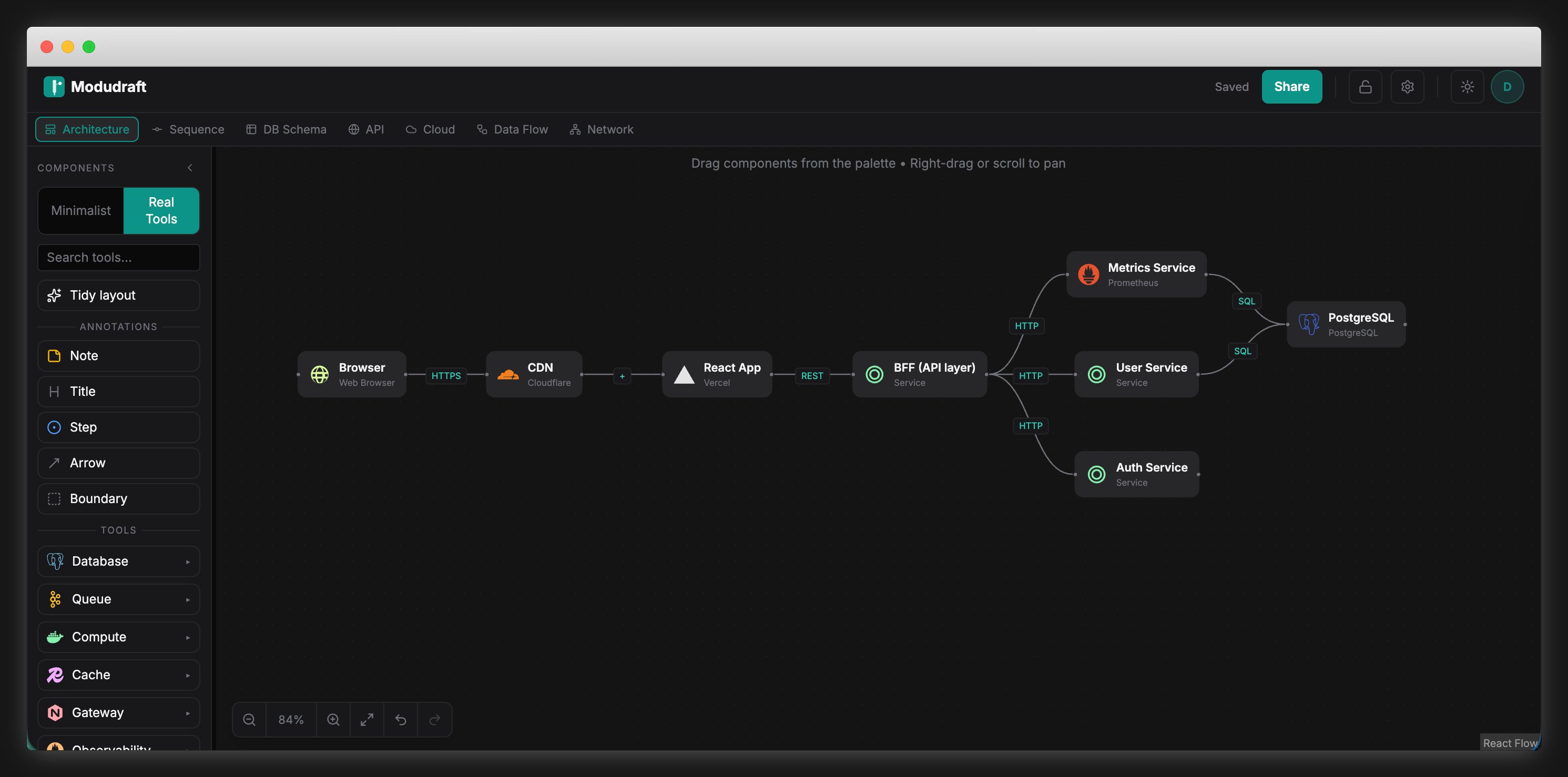Click the Cloudflare CDN cloud icon
The image size is (1568, 777).
pos(508,374)
